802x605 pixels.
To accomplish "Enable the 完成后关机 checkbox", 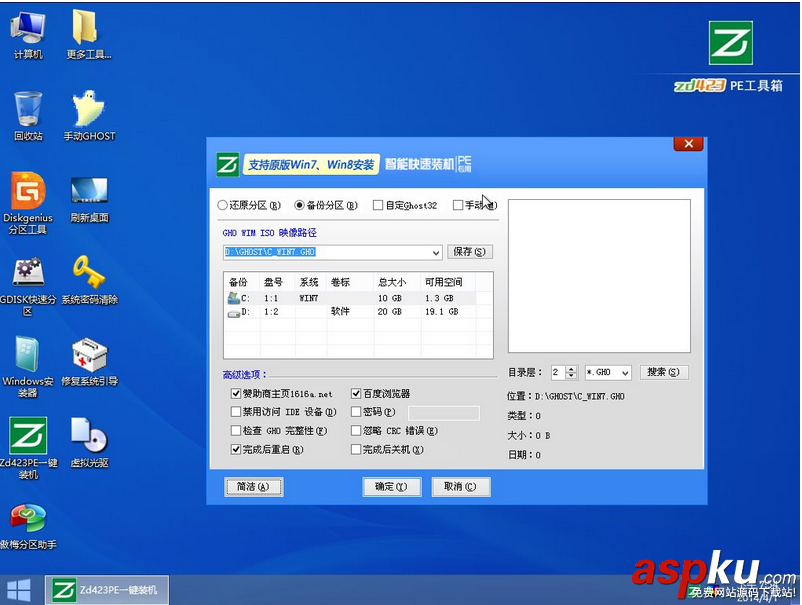I will (357, 450).
